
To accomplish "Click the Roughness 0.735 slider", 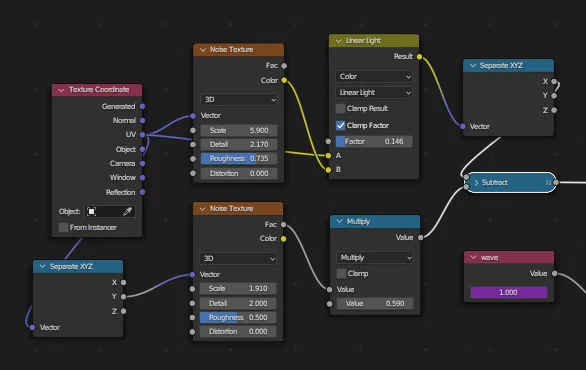I will pyautogui.click(x=239, y=159).
